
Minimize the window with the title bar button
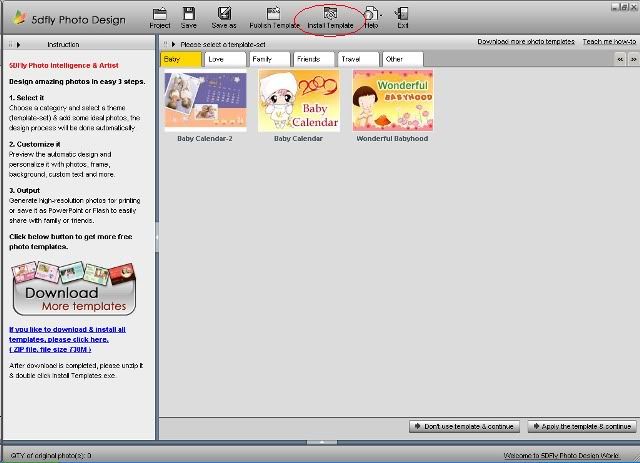[616, 7]
